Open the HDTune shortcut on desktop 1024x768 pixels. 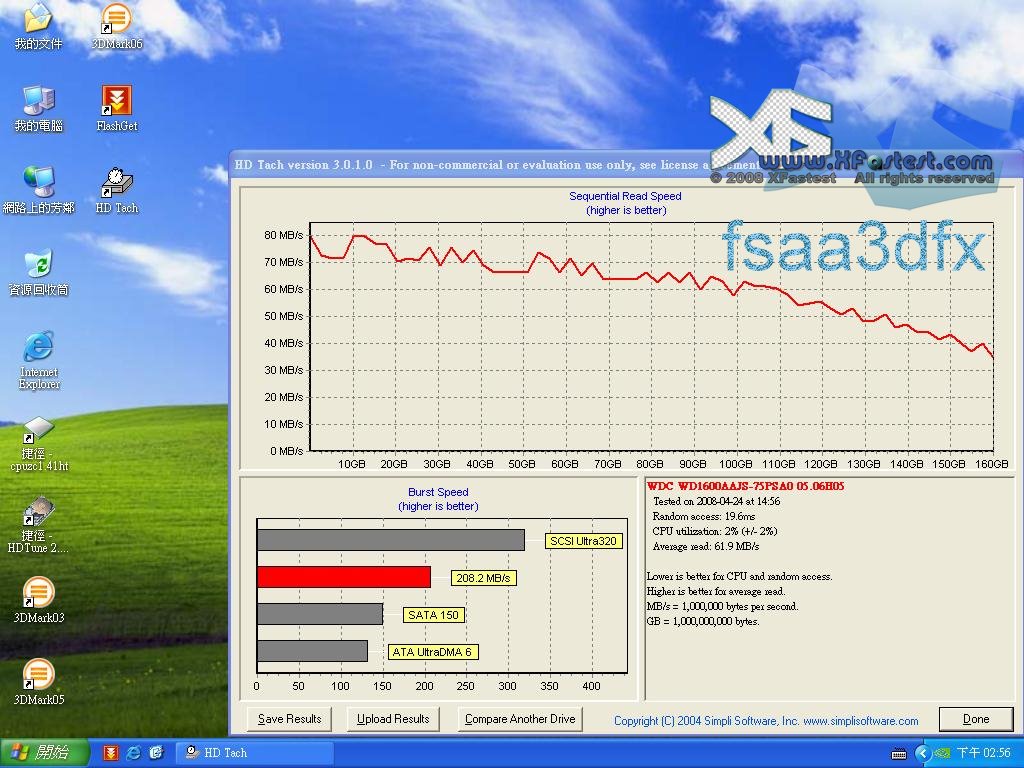38,512
